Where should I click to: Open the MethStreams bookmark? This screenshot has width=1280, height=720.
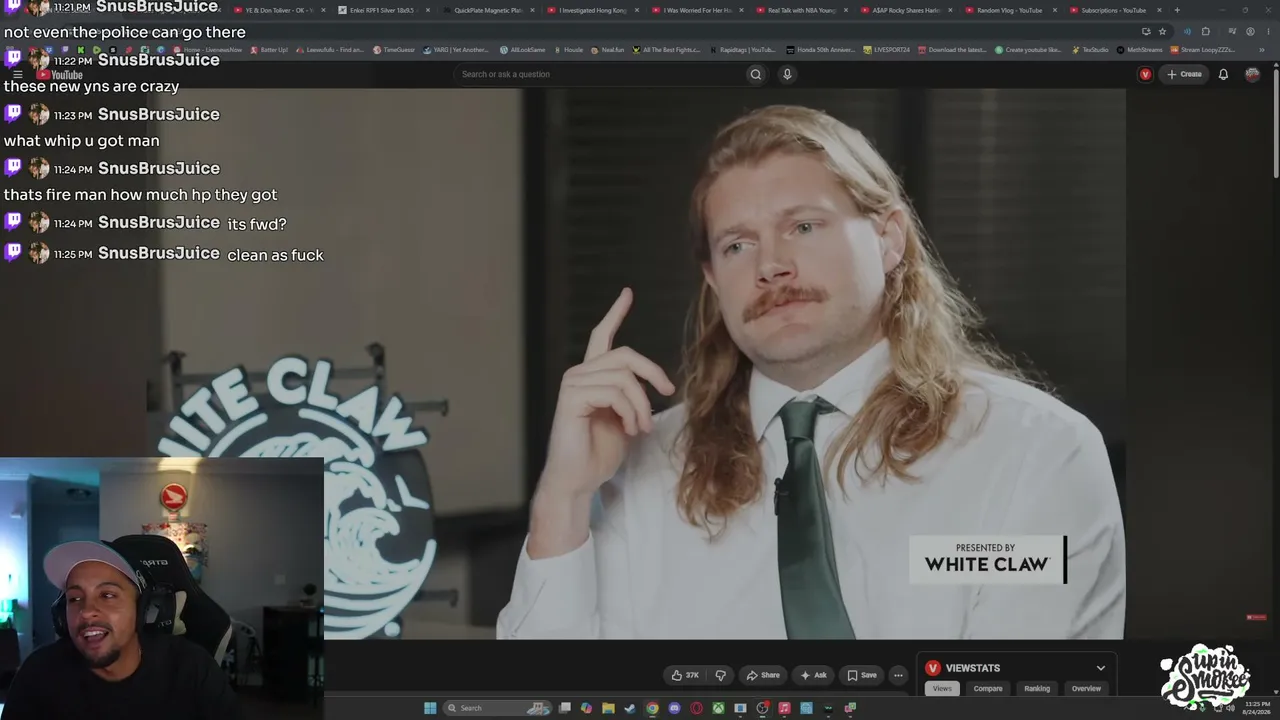tap(1139, 50)
